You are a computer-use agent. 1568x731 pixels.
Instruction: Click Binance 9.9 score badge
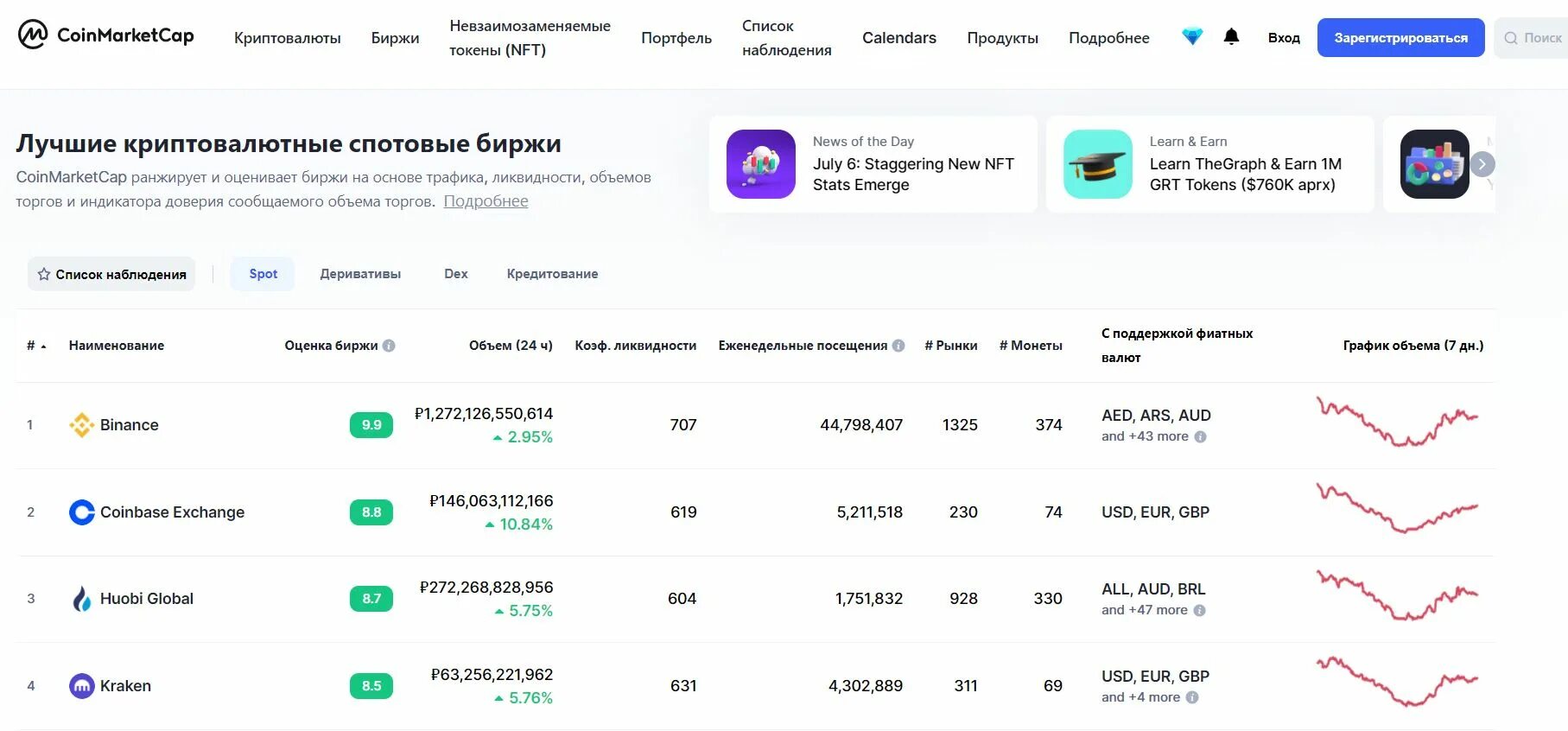coord(371,425)
